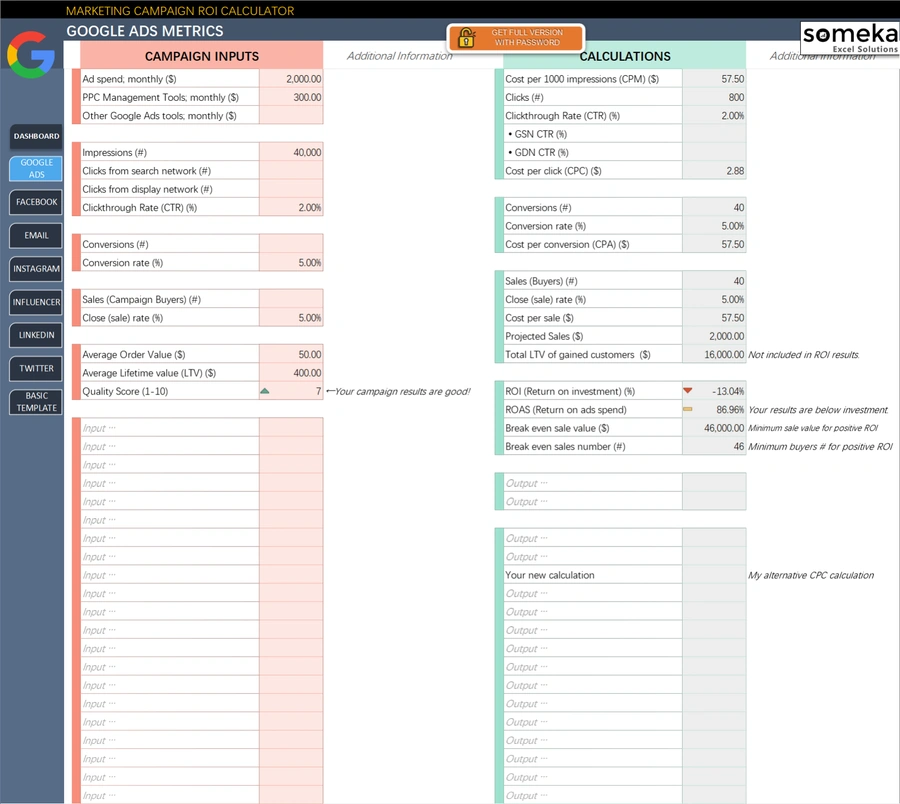Screen dimensions: 900x804
Task: Click 'Minimum buyers # for positive ROI' note
Action: coord(820,446)
